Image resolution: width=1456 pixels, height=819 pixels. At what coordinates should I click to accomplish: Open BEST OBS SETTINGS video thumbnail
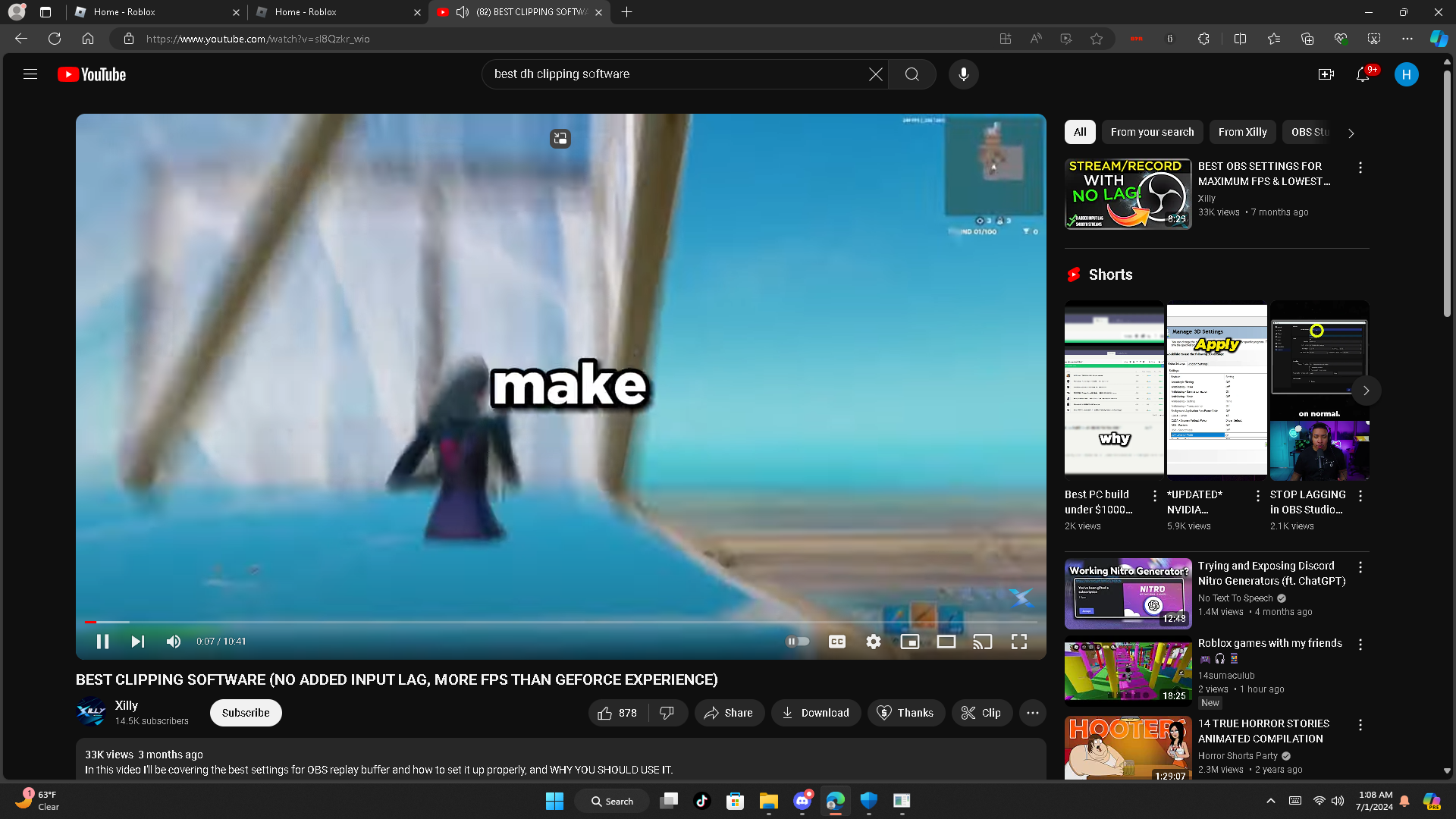tap(1128, 194)
